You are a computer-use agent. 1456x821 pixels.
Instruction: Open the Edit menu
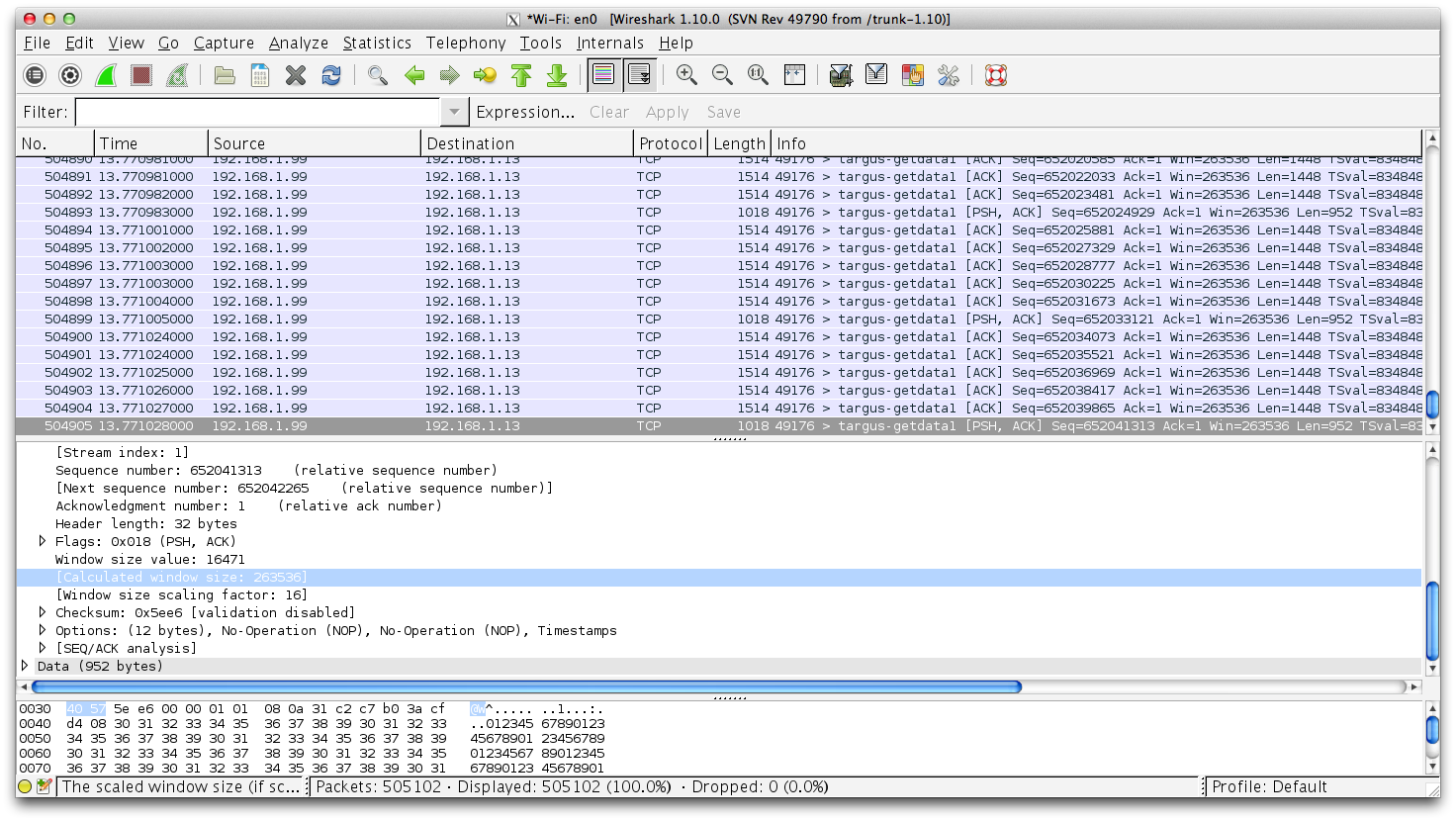point(79,43)
